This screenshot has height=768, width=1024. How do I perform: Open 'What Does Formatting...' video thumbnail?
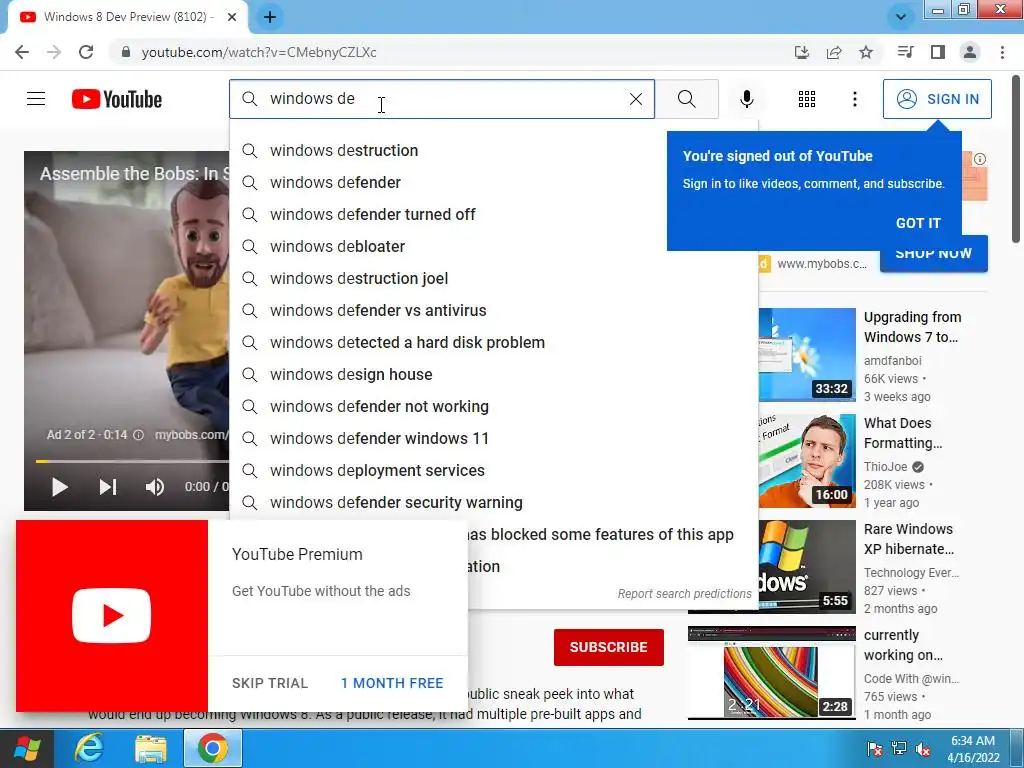pyautogui.click(x=807, y=460)
